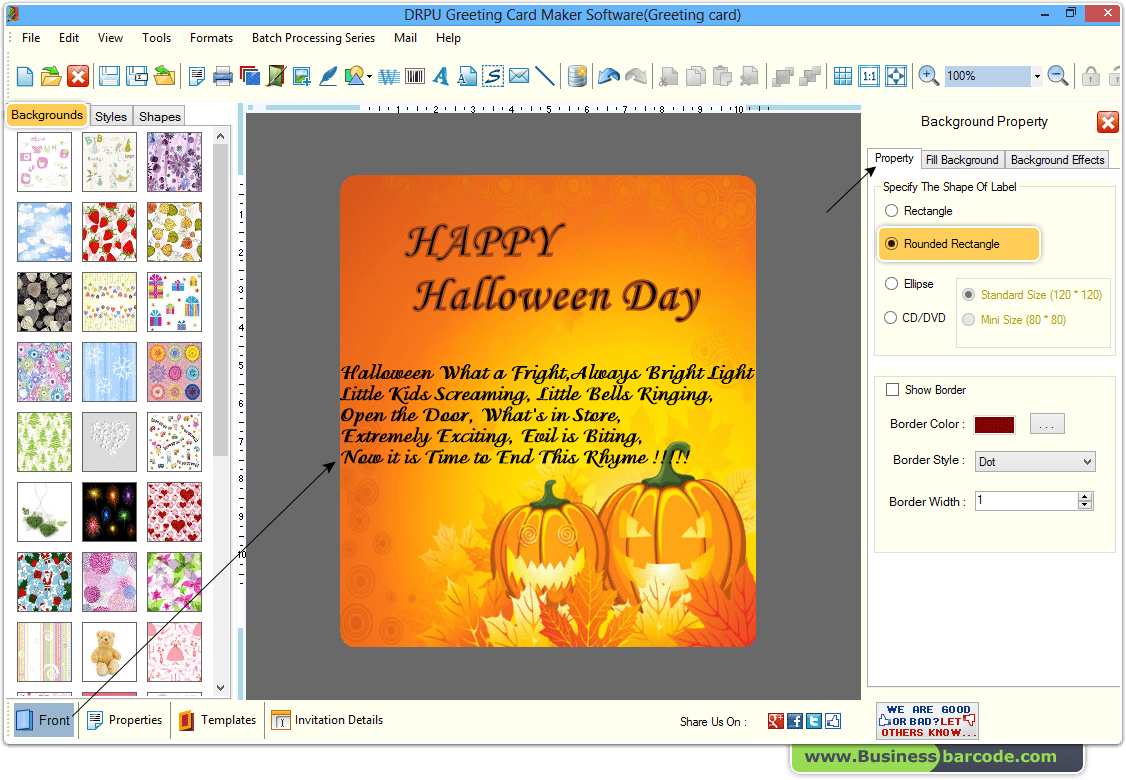Click the Save As toolbar icon

tap(136, 76)
